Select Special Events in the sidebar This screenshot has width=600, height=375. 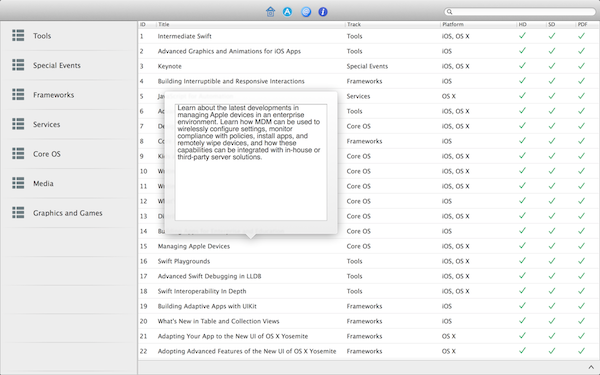click(x=57, y=65)
